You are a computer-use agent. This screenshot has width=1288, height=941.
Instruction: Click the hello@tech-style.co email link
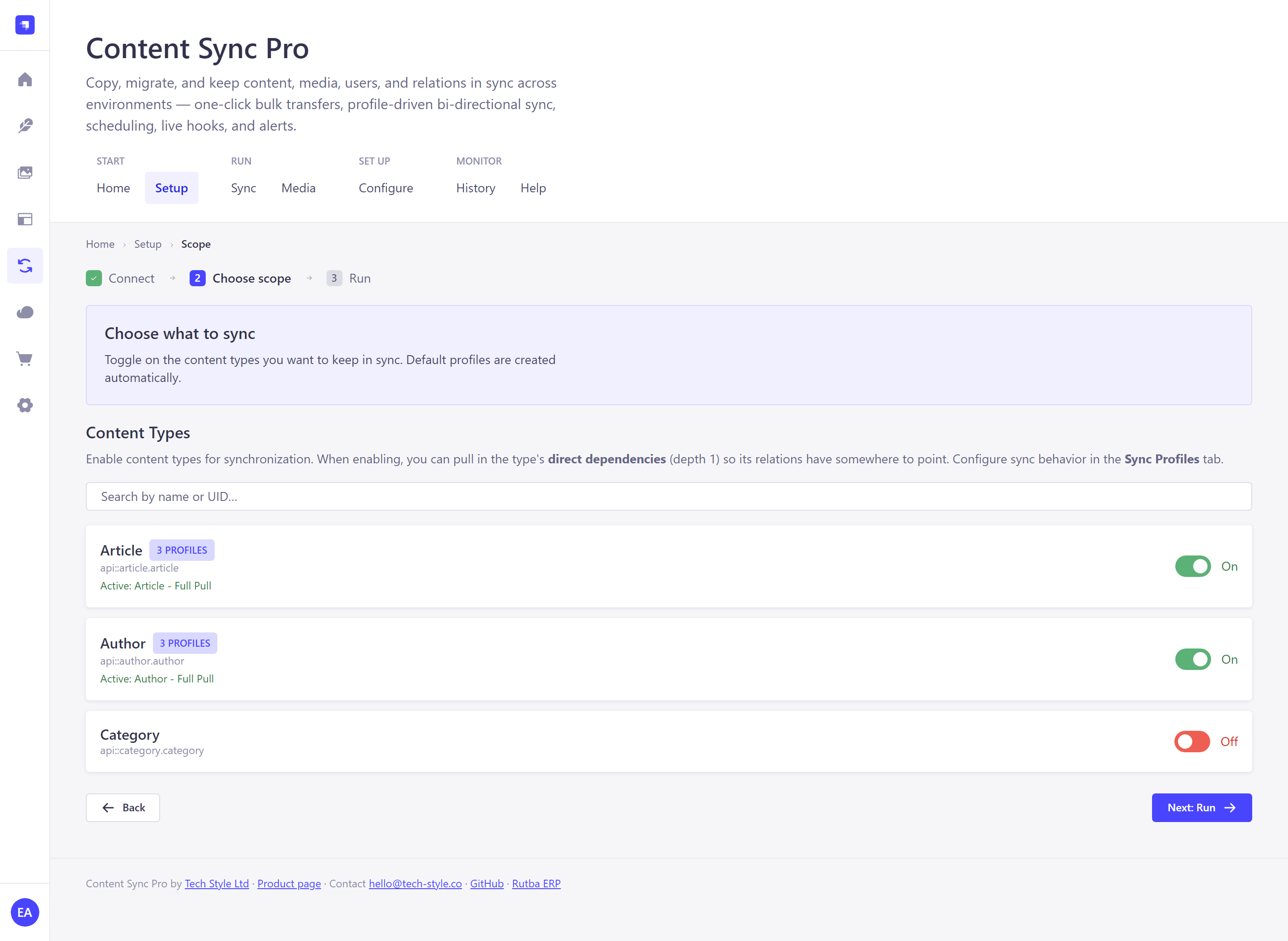coord(415,883)
